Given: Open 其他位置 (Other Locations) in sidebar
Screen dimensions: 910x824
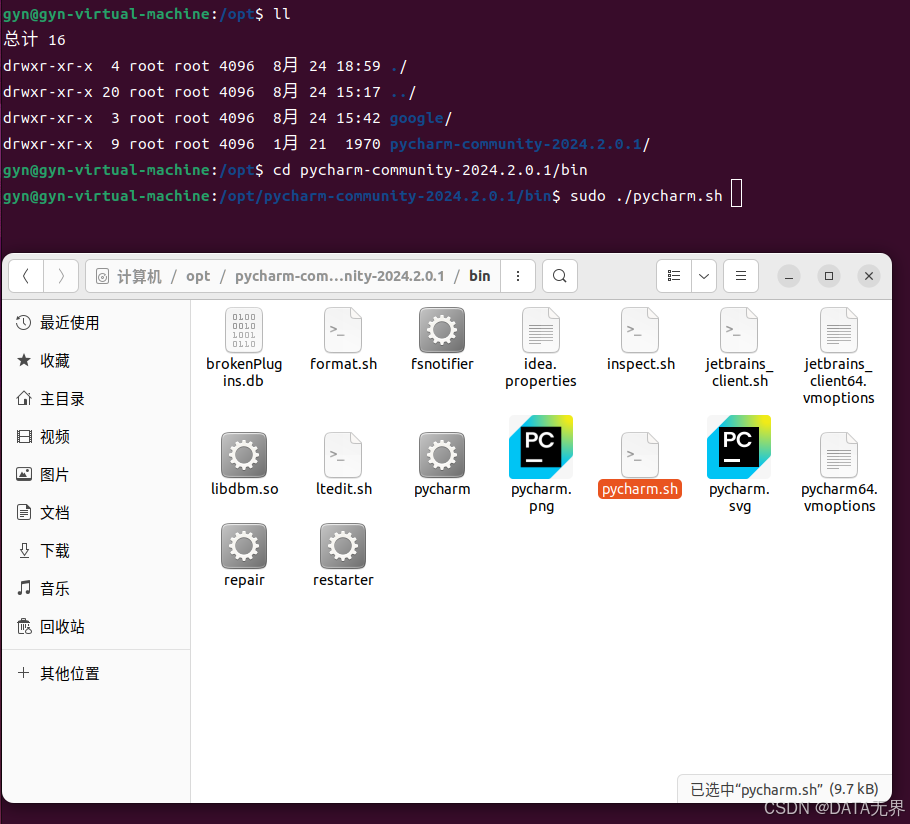Looking at the screenshot, I should (x=96, y=673).
